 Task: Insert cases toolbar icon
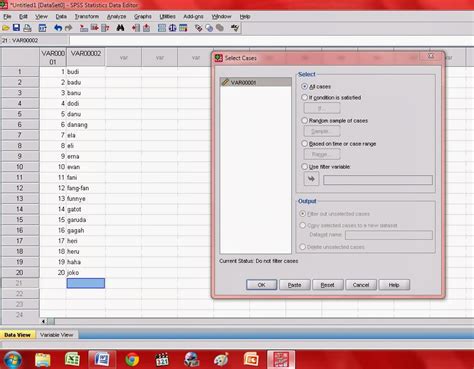click(136, 28)
